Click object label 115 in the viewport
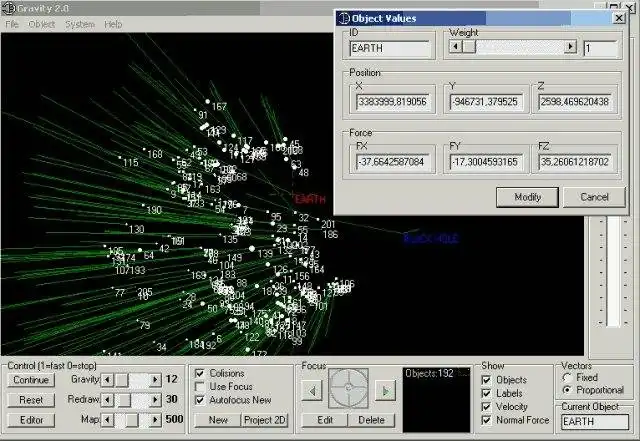 coord(131,163)
